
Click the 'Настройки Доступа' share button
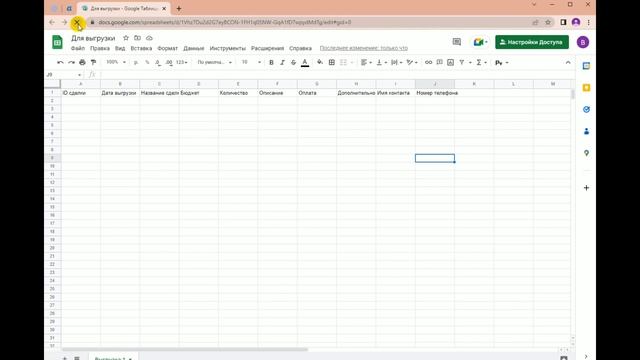point(532,42)
